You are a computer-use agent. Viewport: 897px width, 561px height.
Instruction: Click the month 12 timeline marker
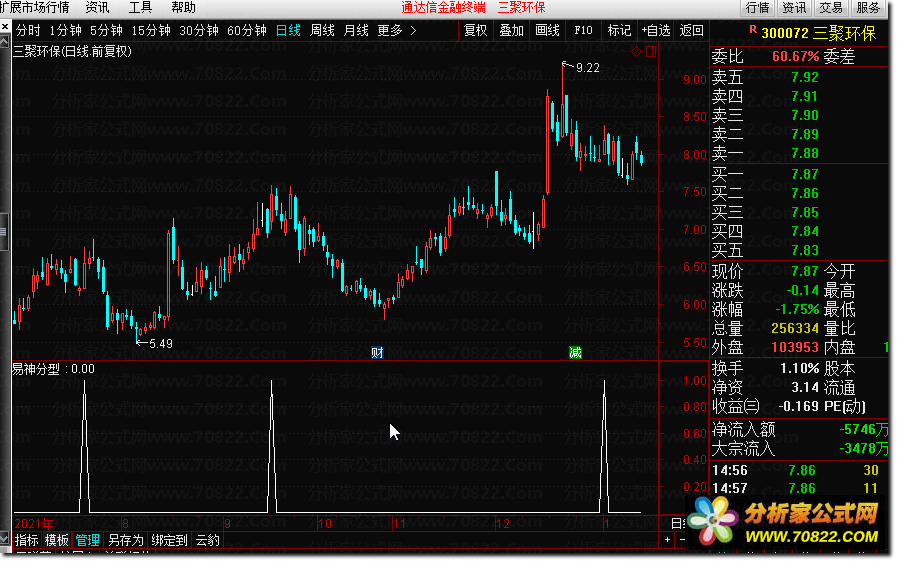(502, 524)
